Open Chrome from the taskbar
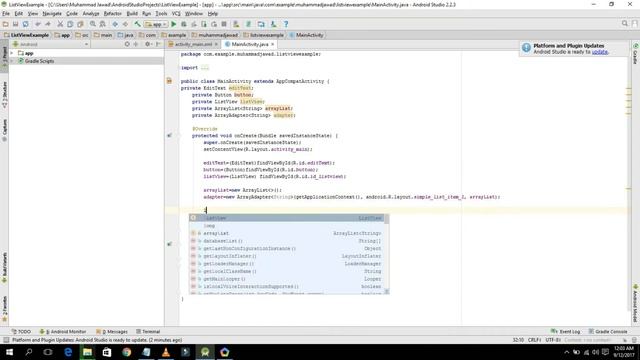This screenshot has width=640, height=360. point(127,352)
